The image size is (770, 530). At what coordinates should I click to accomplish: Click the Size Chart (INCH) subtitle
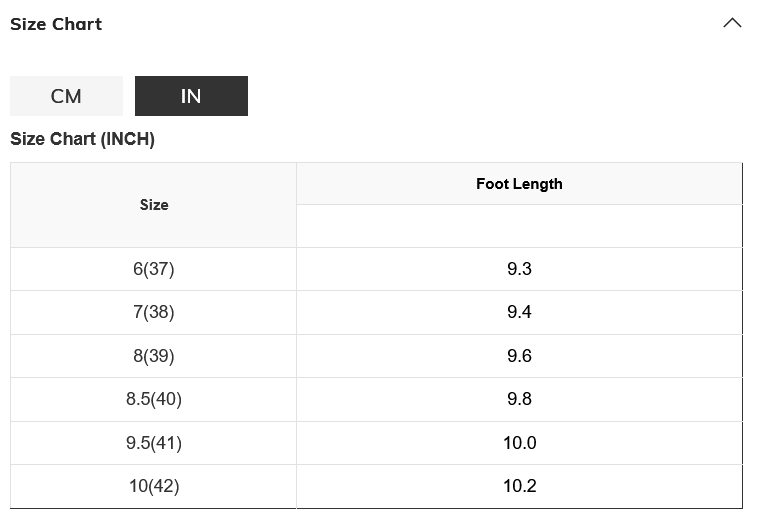pos(82,139)
